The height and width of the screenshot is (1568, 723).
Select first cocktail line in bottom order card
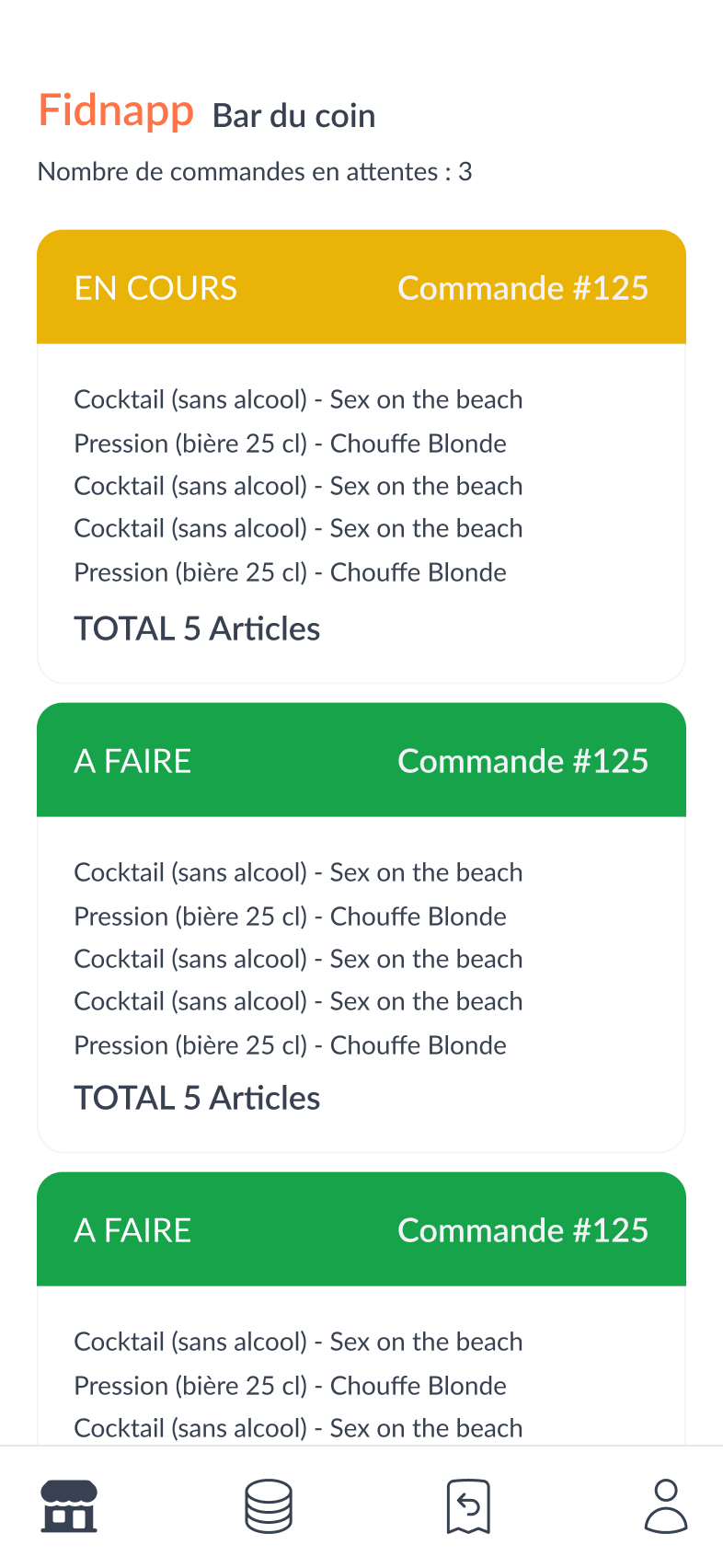point(298,1342)
